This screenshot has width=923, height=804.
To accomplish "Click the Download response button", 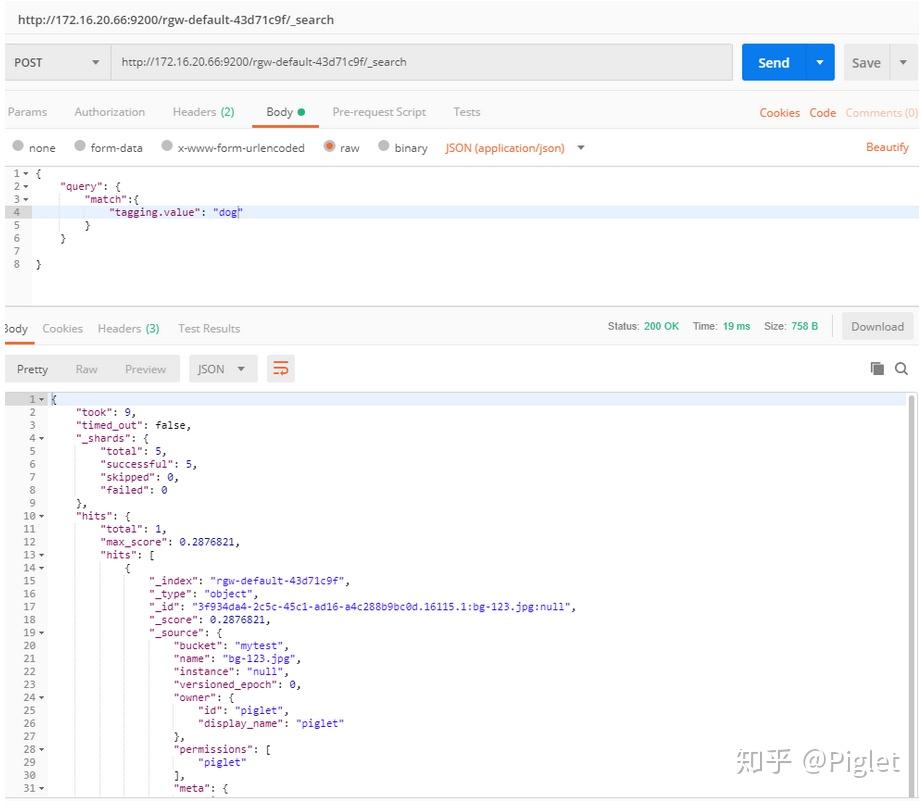I will [x=877, y=326].
